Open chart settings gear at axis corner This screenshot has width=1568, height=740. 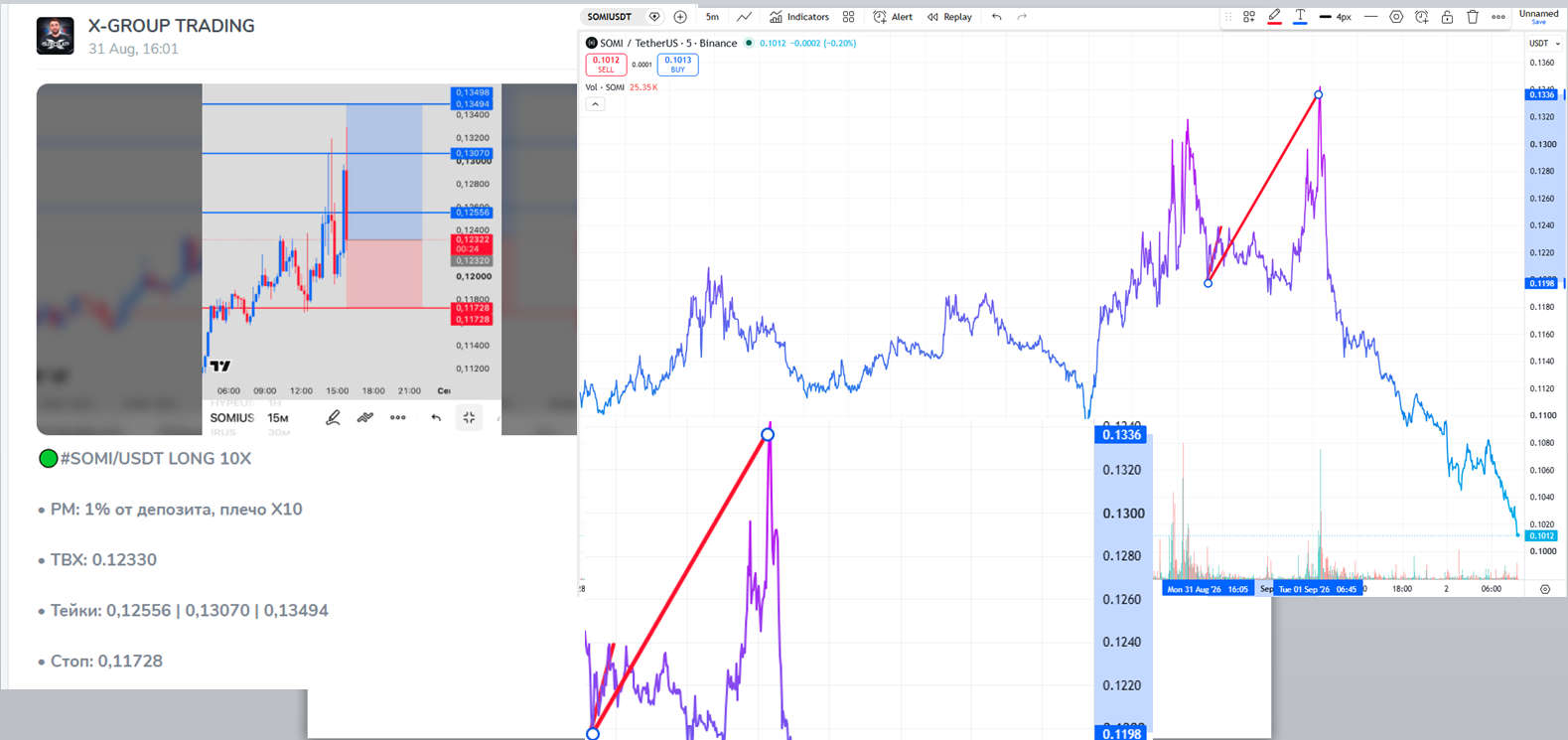[1545, 589]
